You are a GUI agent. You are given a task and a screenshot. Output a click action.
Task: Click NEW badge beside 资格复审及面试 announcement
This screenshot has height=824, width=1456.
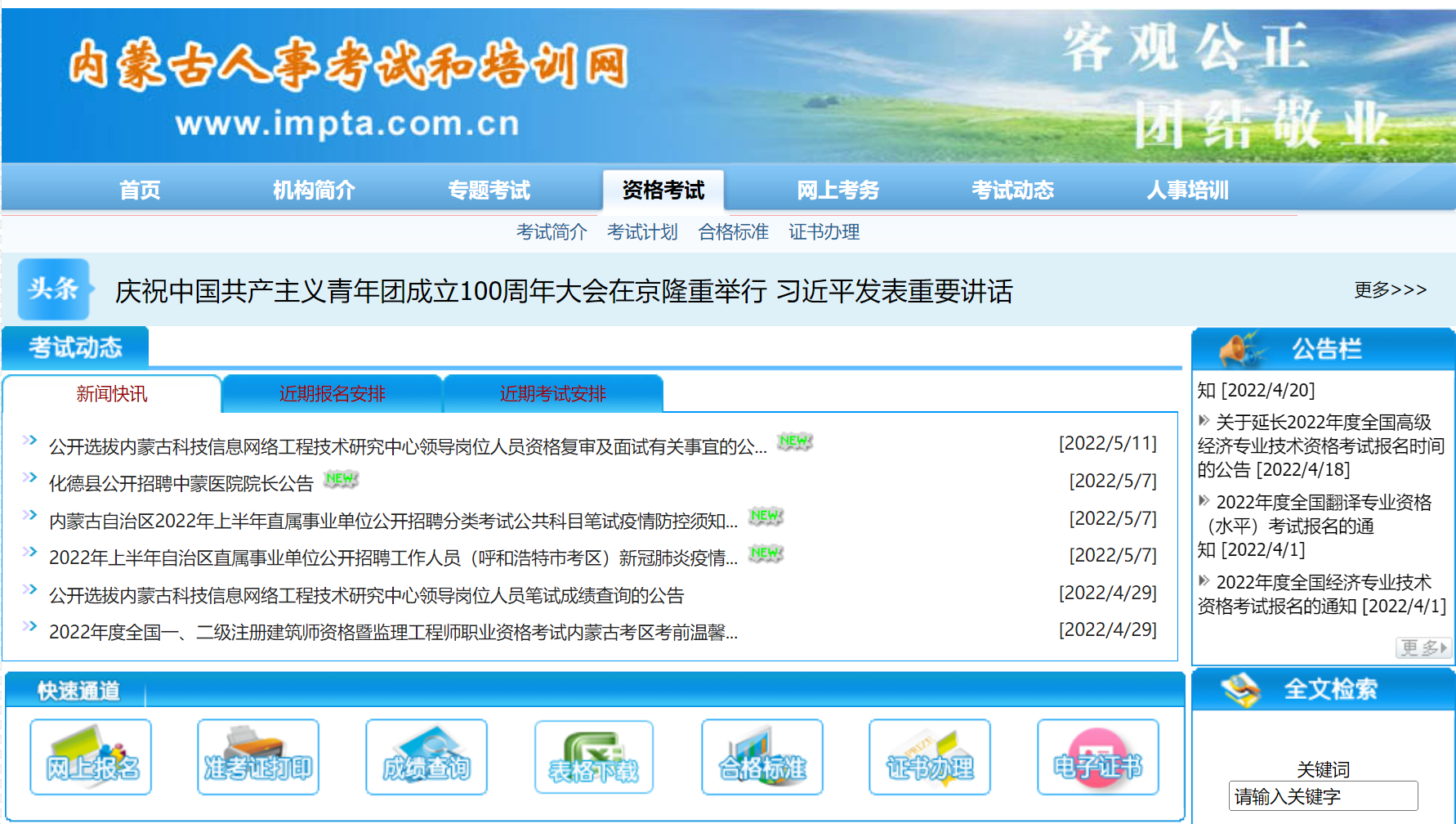pyautogui.click(x=794, y=441)
